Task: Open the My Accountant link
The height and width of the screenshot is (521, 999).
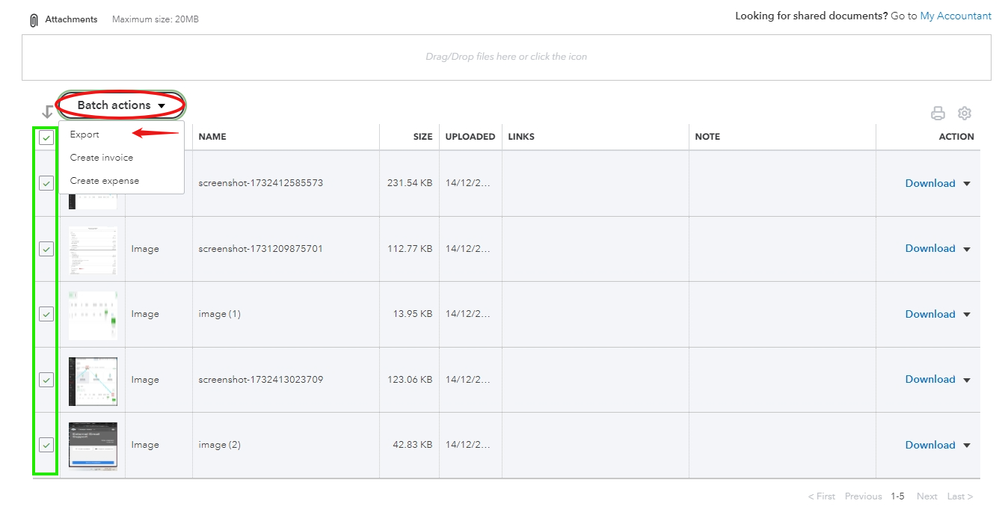Action: pyautogui.click(x=955, y=16)
